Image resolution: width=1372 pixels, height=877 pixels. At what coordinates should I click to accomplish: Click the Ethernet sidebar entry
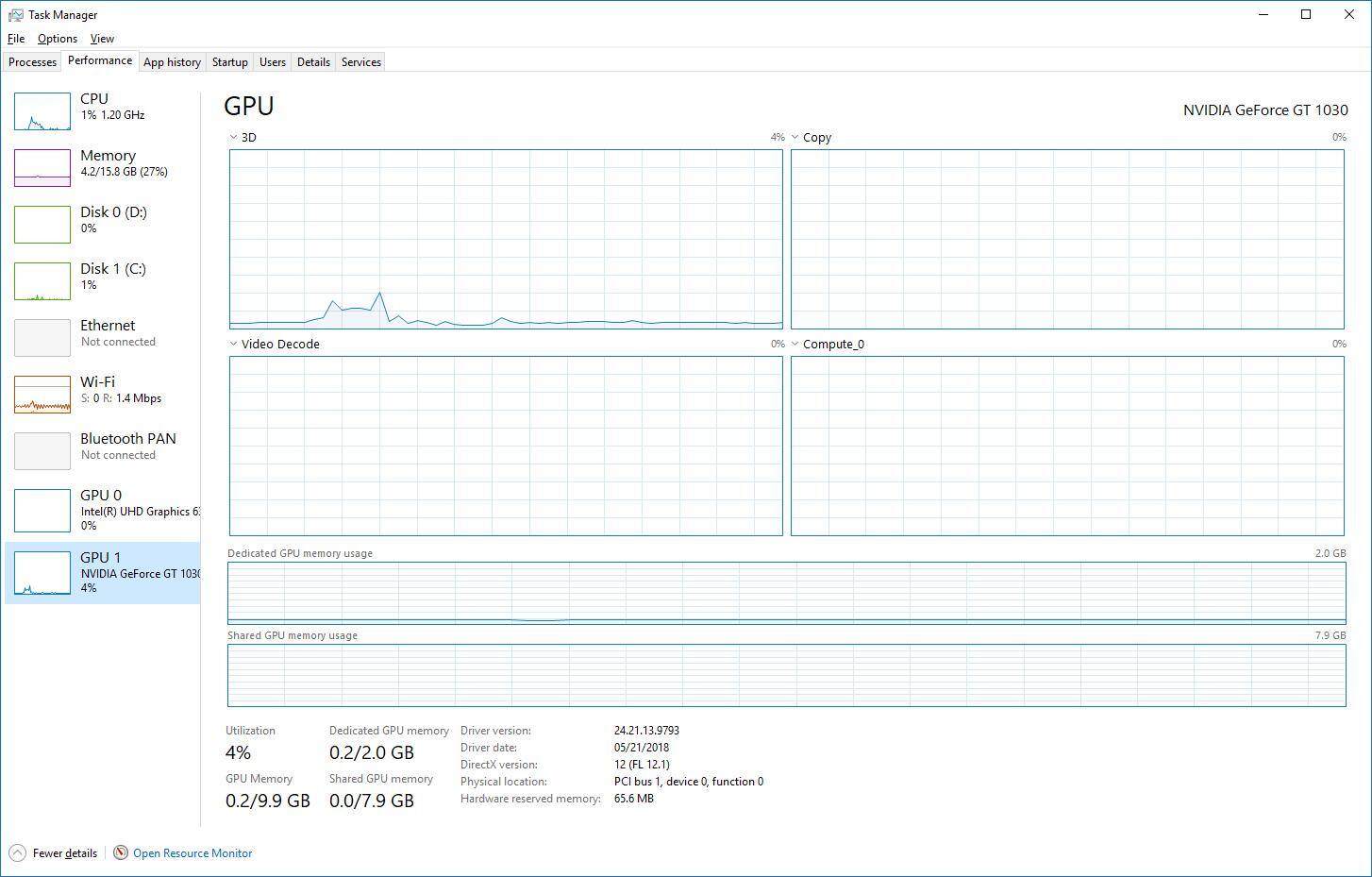tap(108, 332)
